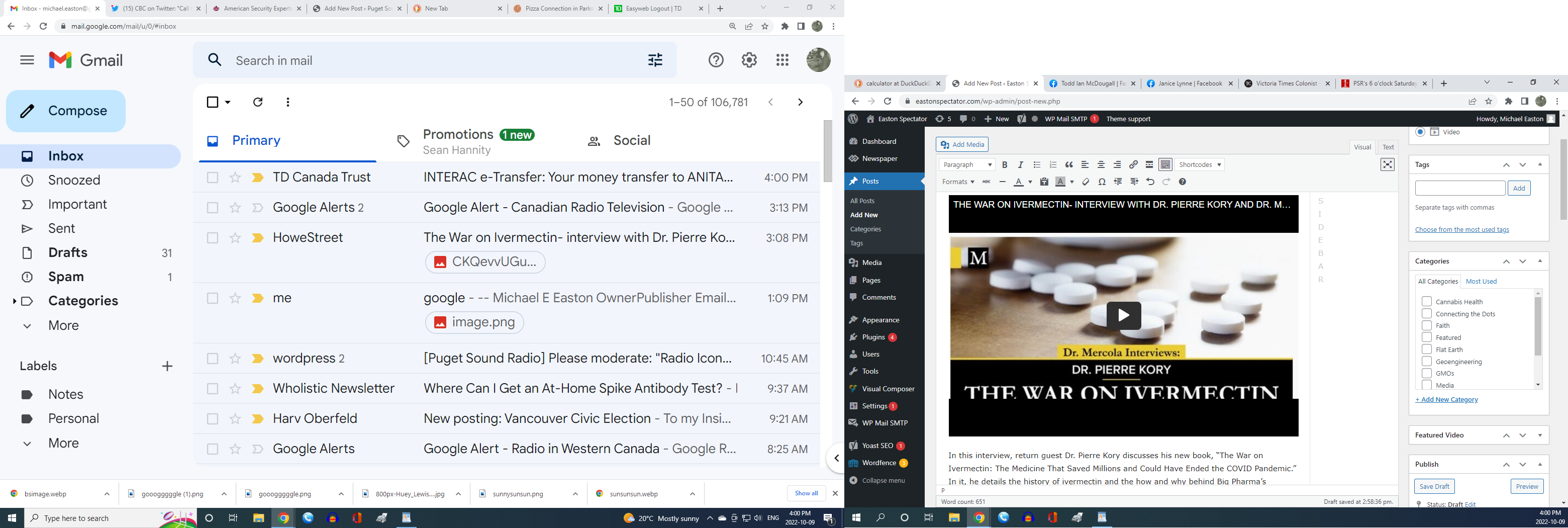Select the TD Canada Trust email checkbox

click(x=213, y=178)
